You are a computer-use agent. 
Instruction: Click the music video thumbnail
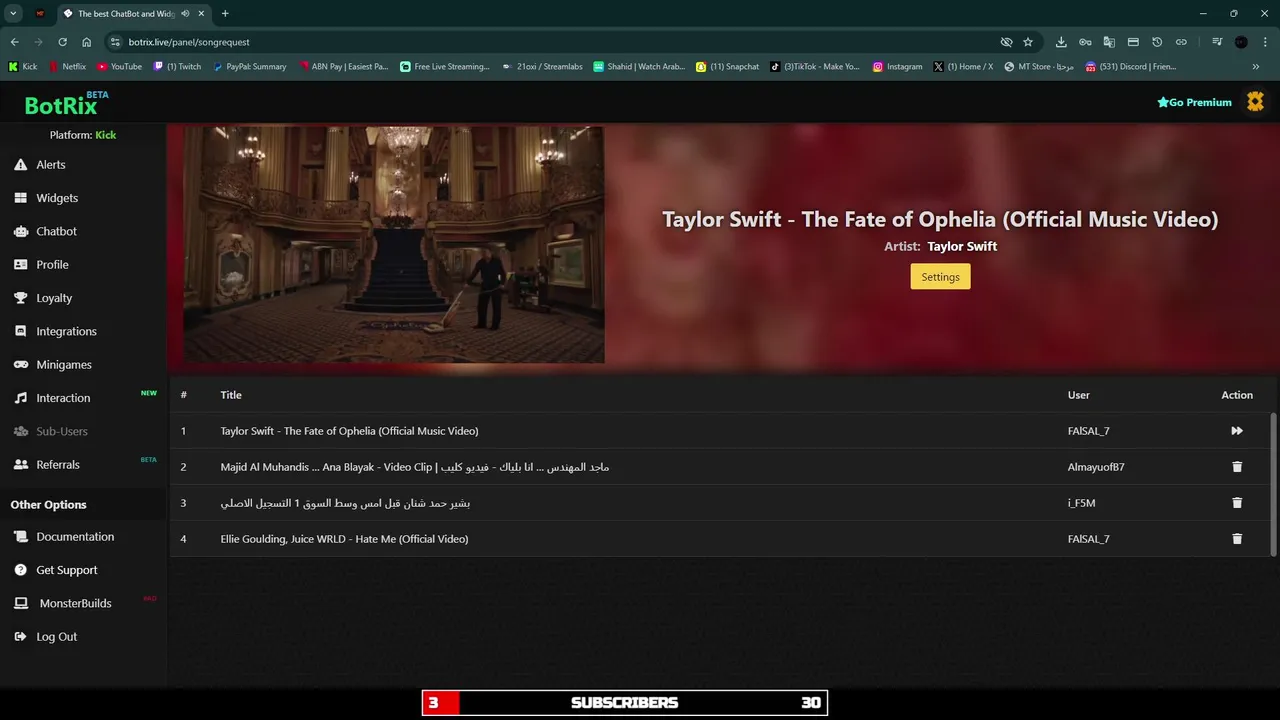point(394,245)
